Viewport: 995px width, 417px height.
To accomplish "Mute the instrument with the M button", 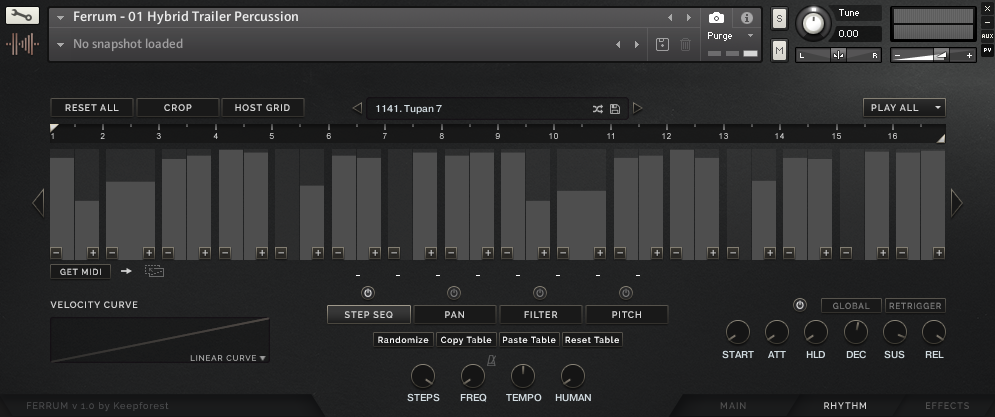I will click(779, 50).
